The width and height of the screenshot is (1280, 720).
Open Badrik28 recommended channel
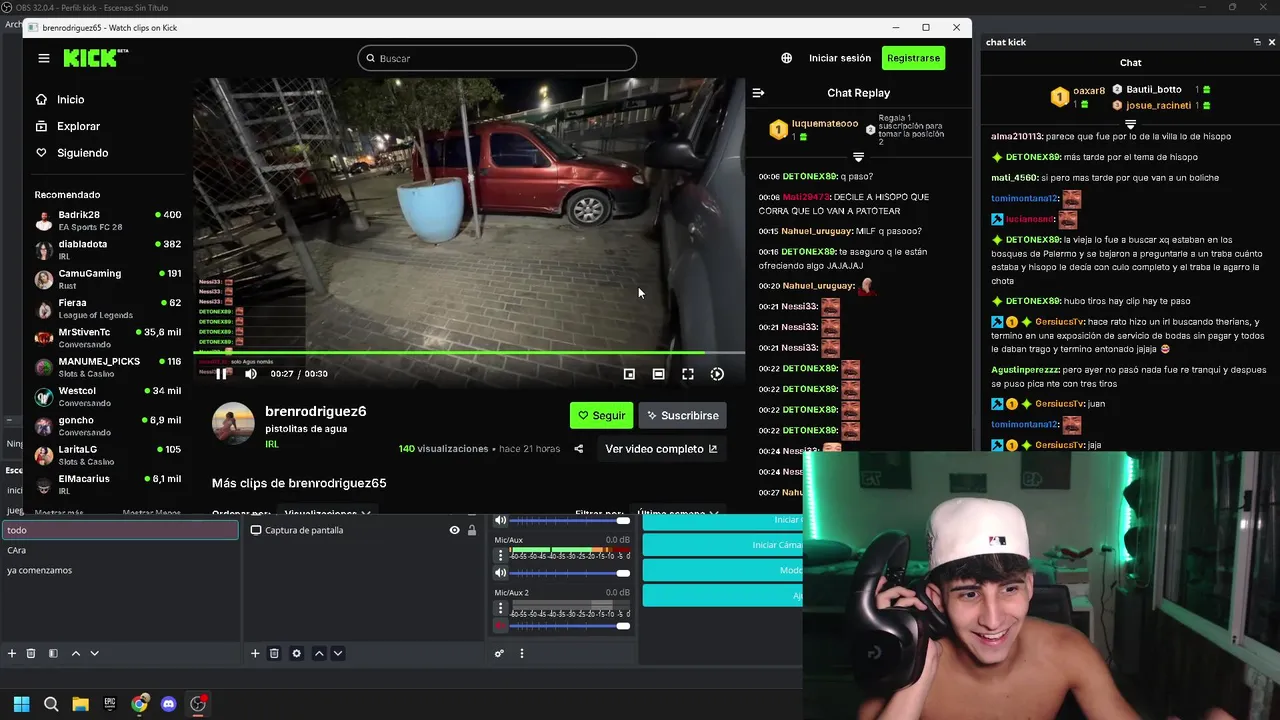click(108, 220)
